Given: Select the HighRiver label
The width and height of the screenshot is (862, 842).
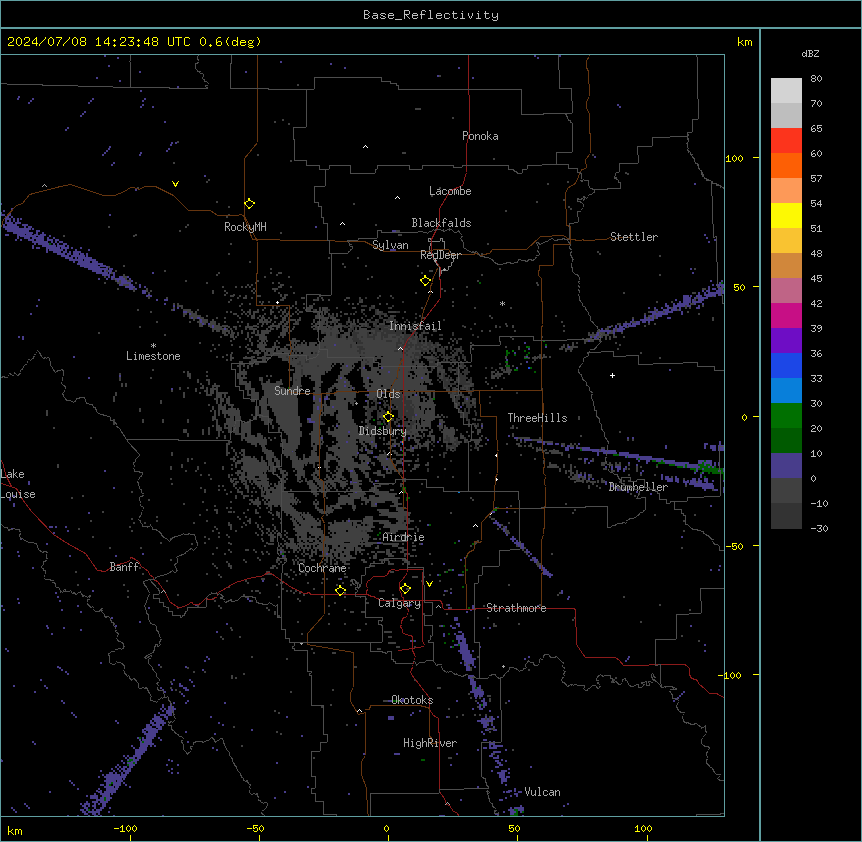Looking at the screenshot, I should pos(430,743).
